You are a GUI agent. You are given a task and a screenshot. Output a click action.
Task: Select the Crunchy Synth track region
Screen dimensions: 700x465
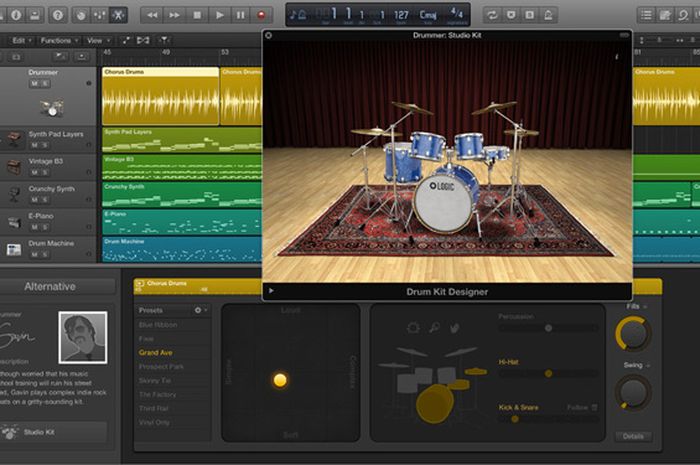coord(182,195)
